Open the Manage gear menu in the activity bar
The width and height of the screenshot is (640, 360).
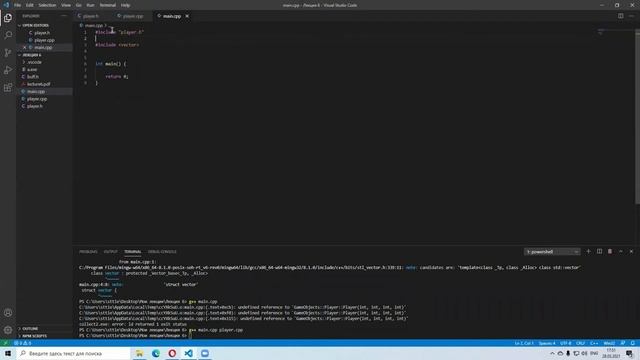[x=8, y=330]
